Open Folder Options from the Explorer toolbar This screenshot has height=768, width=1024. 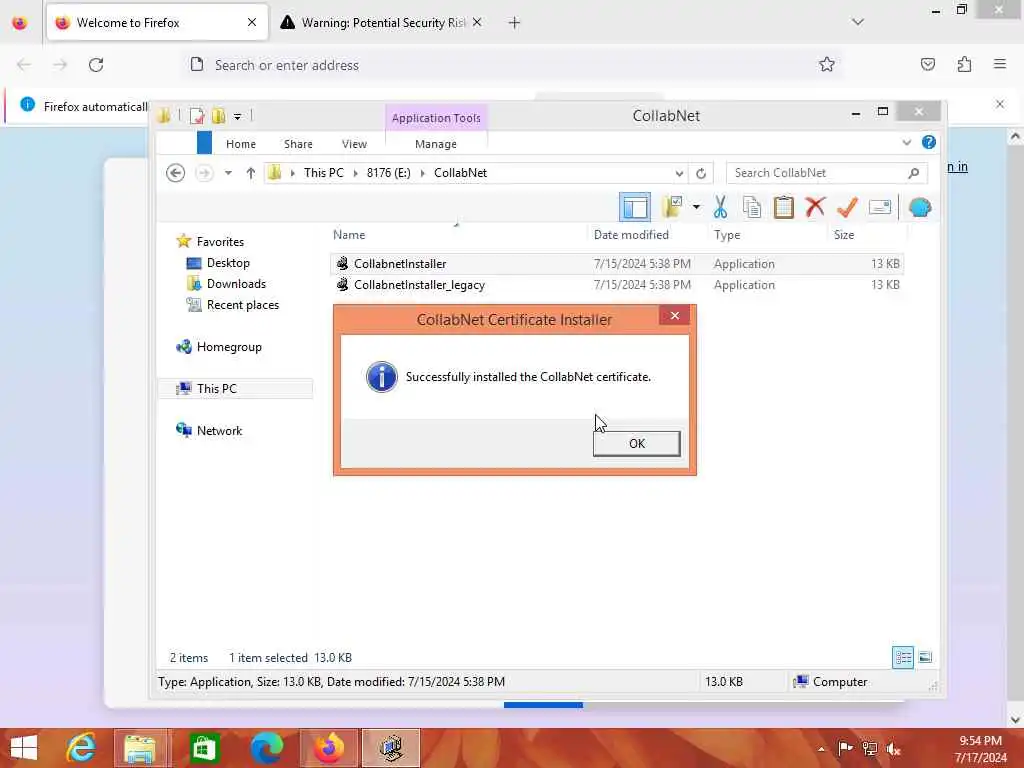[x=672, y=208]
